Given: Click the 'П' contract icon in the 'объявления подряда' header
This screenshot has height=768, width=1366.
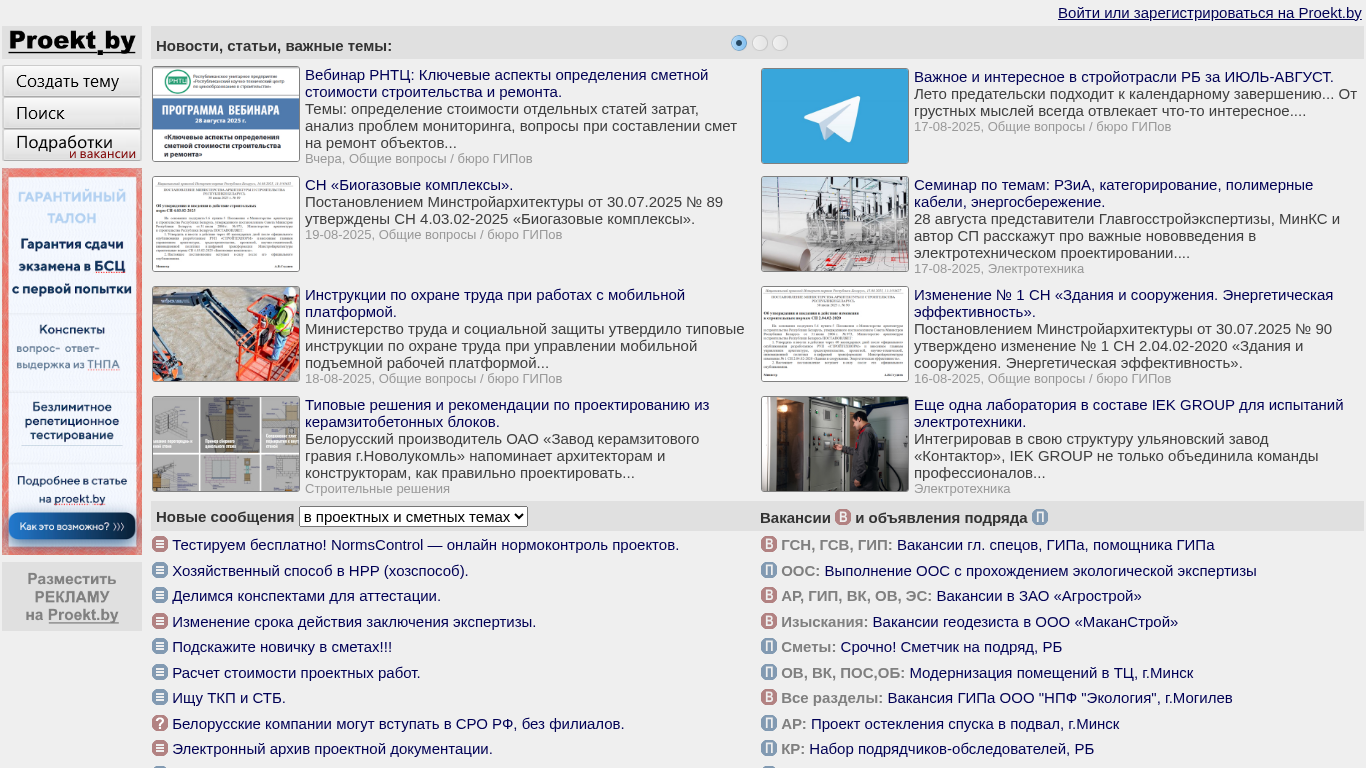Looking at the screenshot, I should coord(1040,517).
